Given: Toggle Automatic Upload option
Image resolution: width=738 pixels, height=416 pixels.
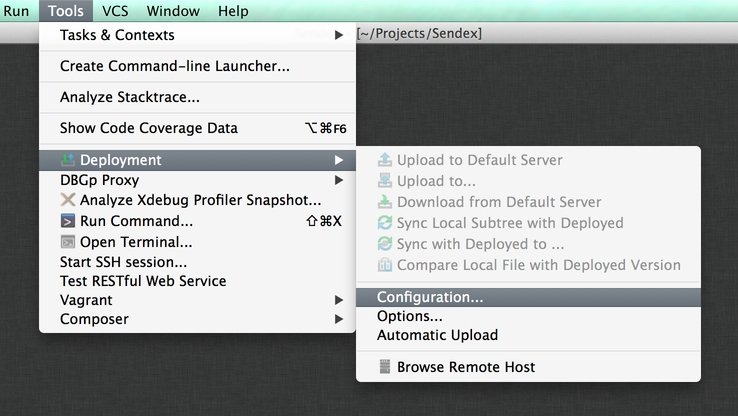Looking at the screenshot, I should (x=437, y=335).
